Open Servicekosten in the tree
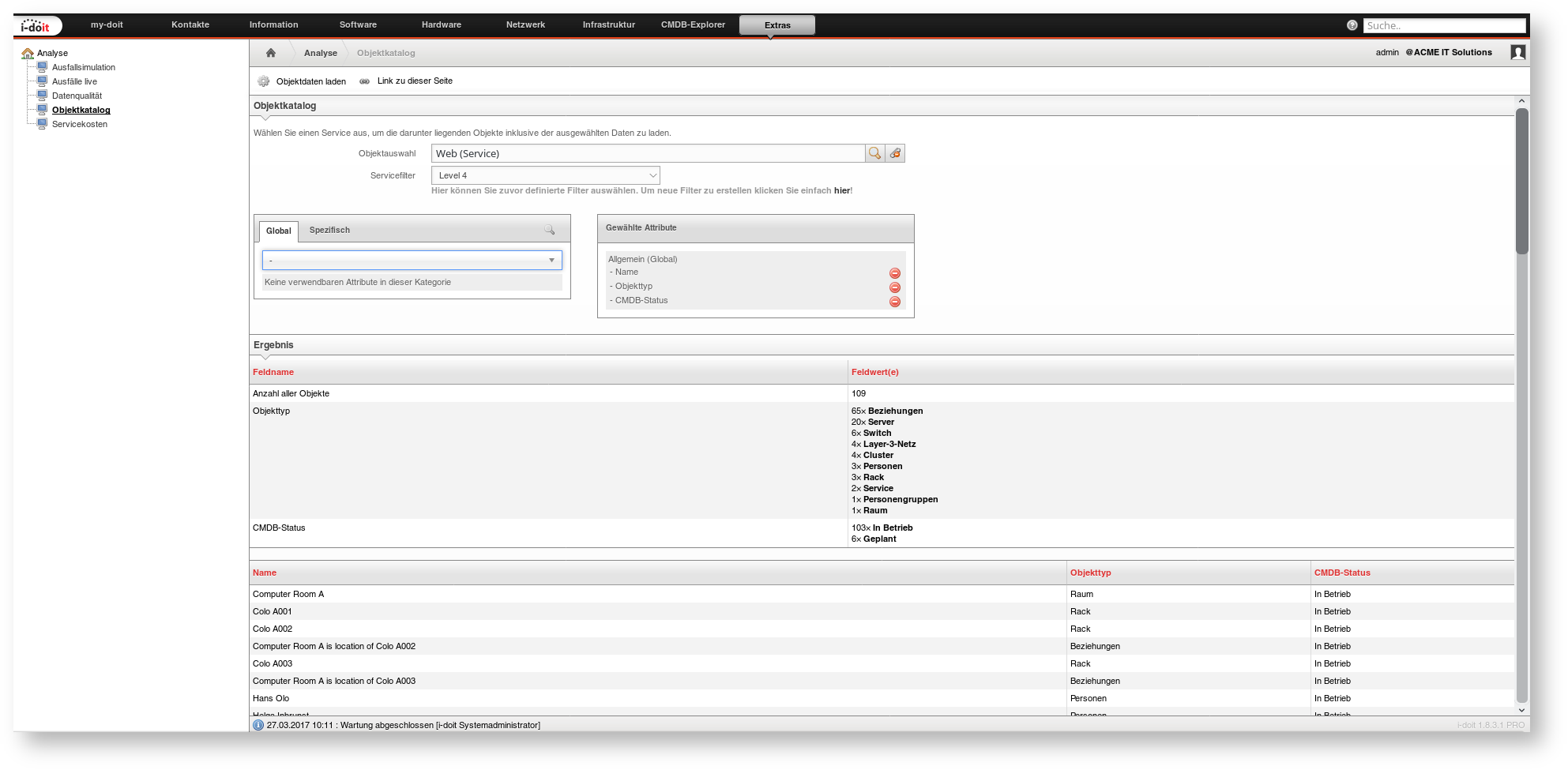 pyautogui.click(x=80, y=124)
